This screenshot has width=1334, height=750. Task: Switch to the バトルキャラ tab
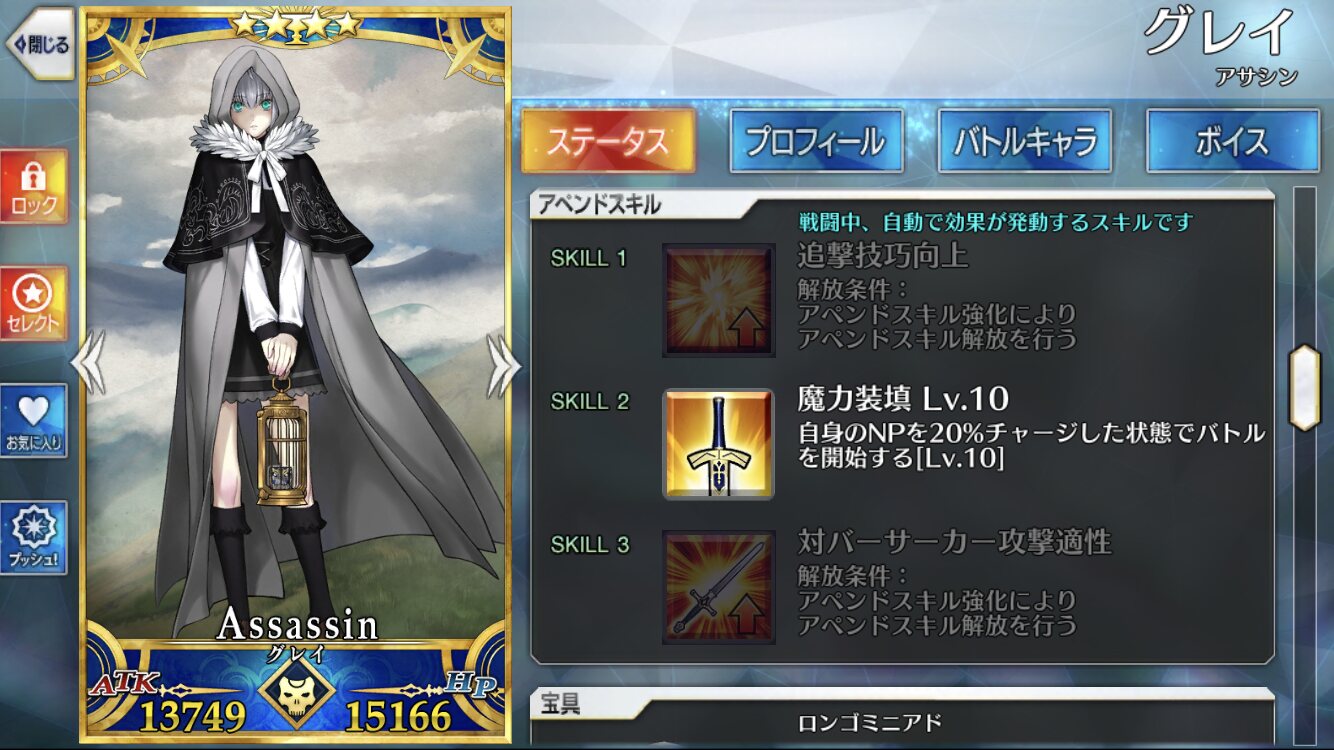pos(1024,141)
